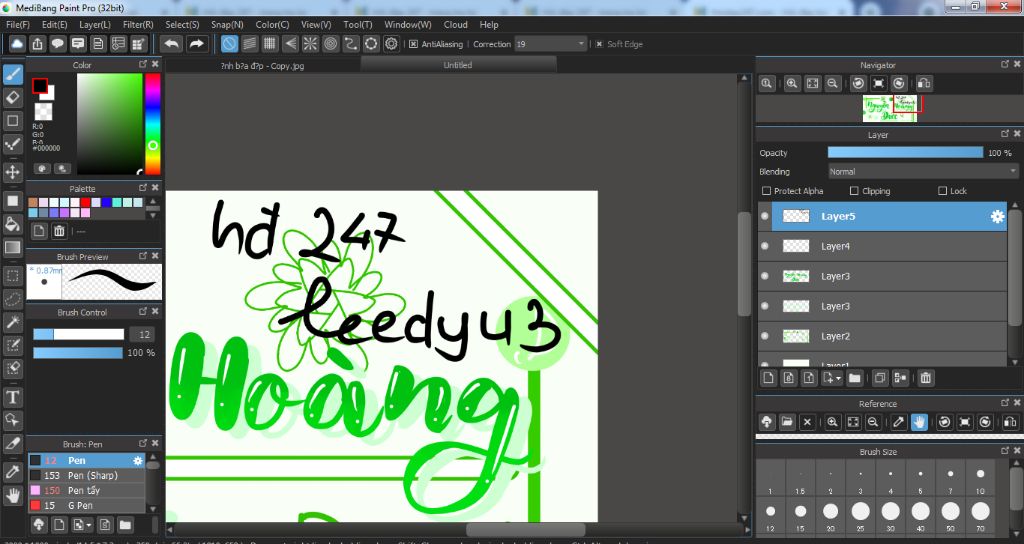Open snap settings gear
This screenshot has width=1024, height=544.
[391, 44]
